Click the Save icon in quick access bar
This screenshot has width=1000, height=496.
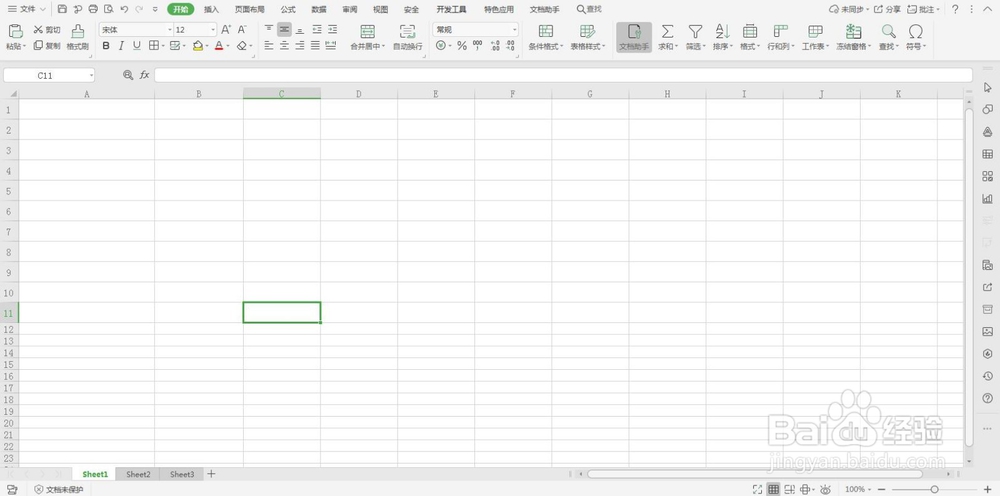(x=62, y=9)
